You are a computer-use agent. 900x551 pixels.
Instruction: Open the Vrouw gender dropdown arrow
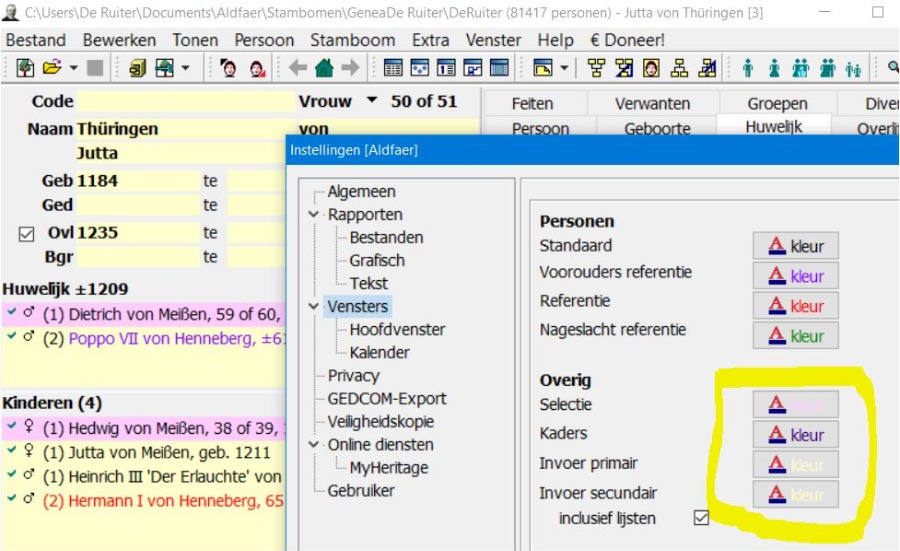pos(372,101)
